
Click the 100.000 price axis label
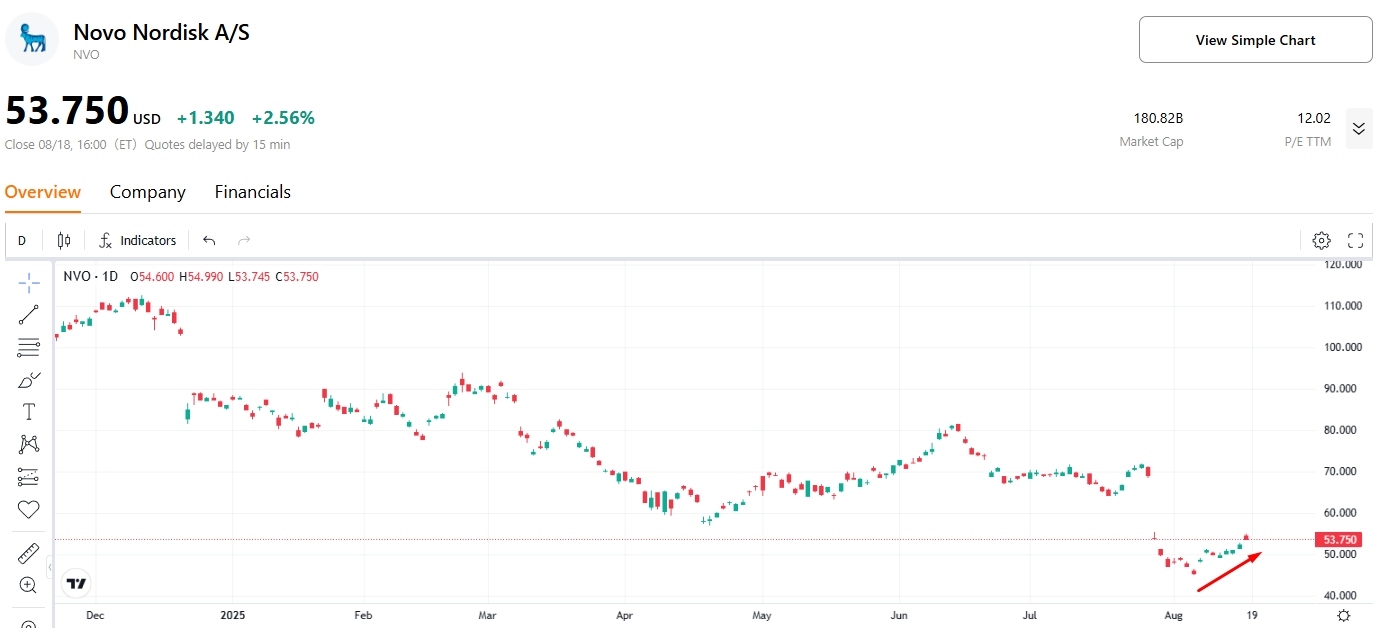click(1341, 347)
